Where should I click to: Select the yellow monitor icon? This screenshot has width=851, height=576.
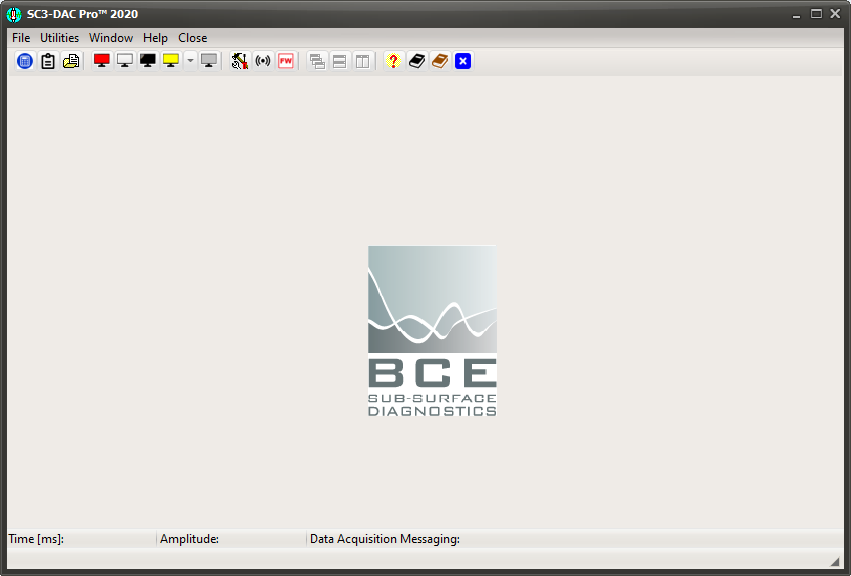pos(171,61)
